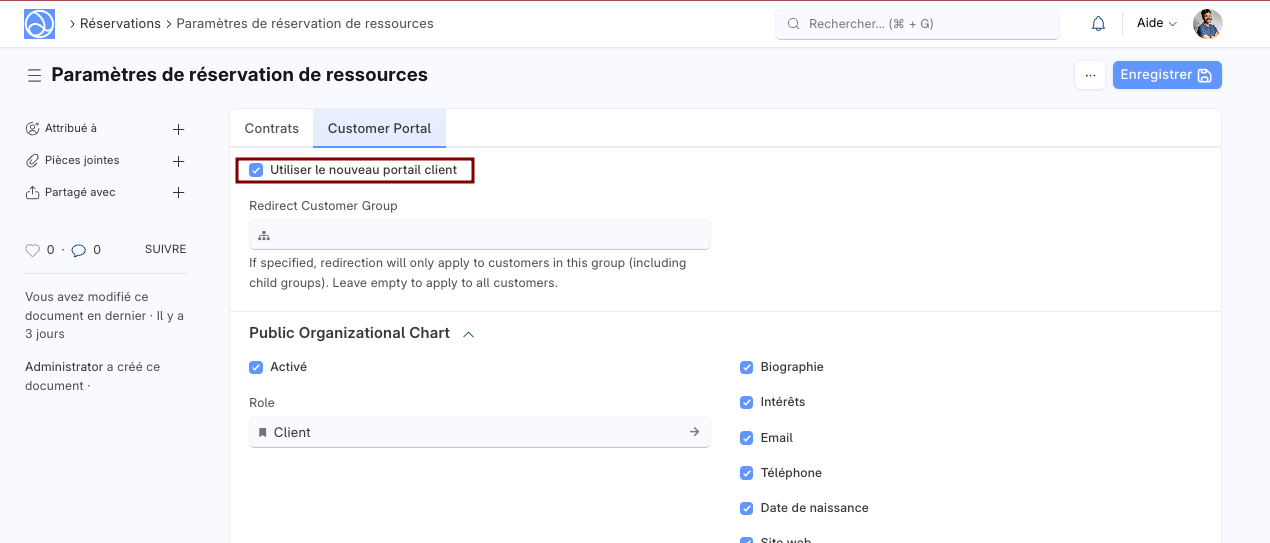The width and height of the screenshot is (1270, 543).
Task: Click the app logo home icon
Action: [39, 23]
